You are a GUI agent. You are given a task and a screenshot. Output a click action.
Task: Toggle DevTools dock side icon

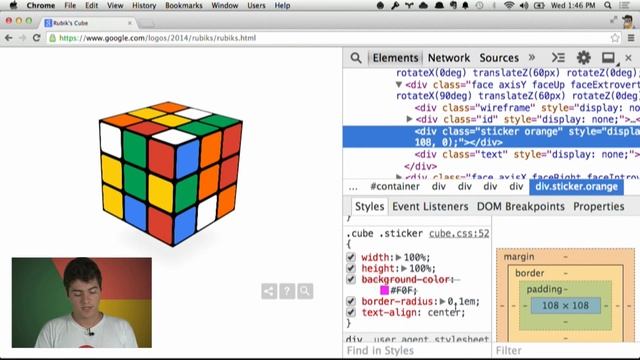pos(608,58)
